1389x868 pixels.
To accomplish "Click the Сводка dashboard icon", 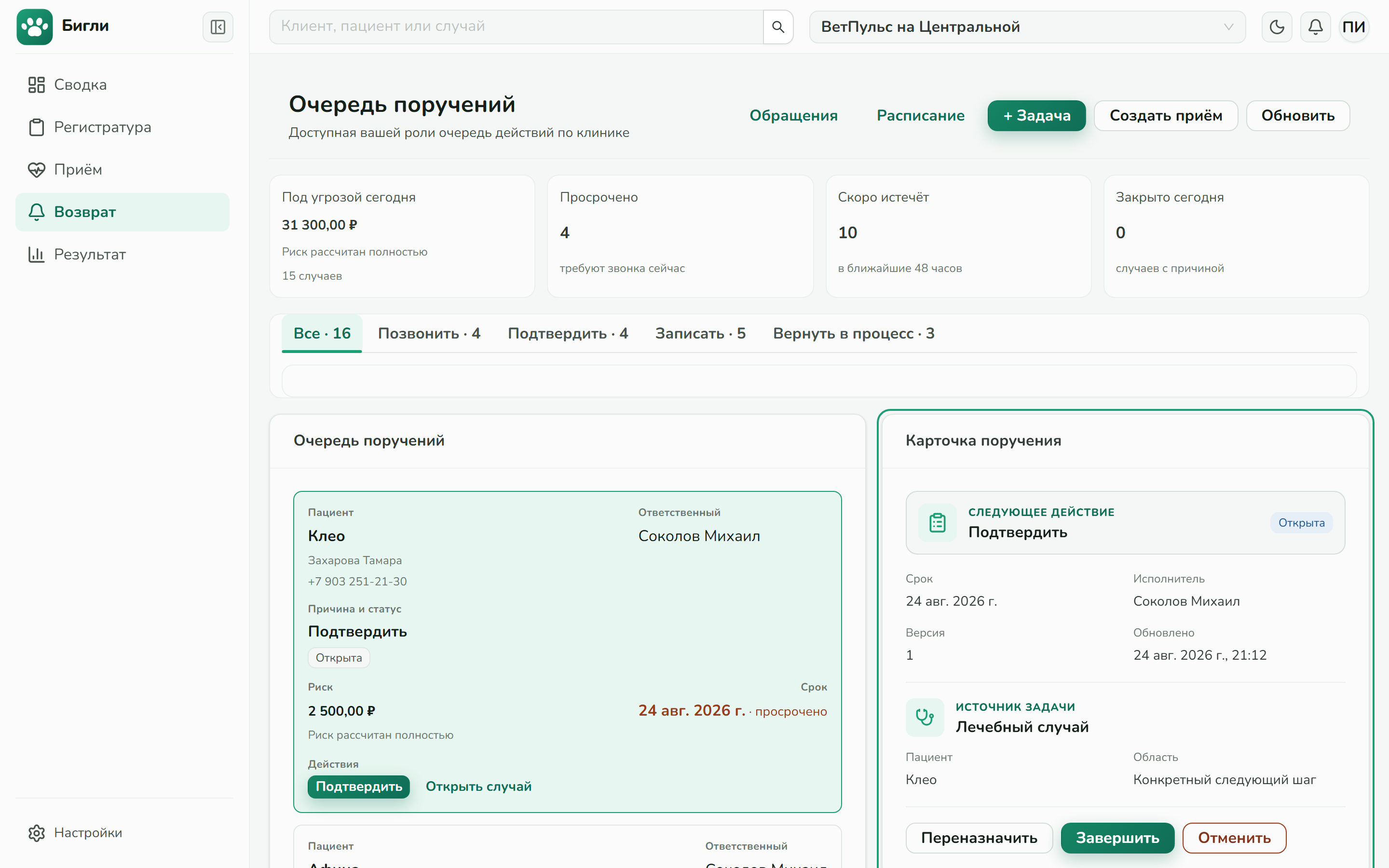I will tap(36, 85).
